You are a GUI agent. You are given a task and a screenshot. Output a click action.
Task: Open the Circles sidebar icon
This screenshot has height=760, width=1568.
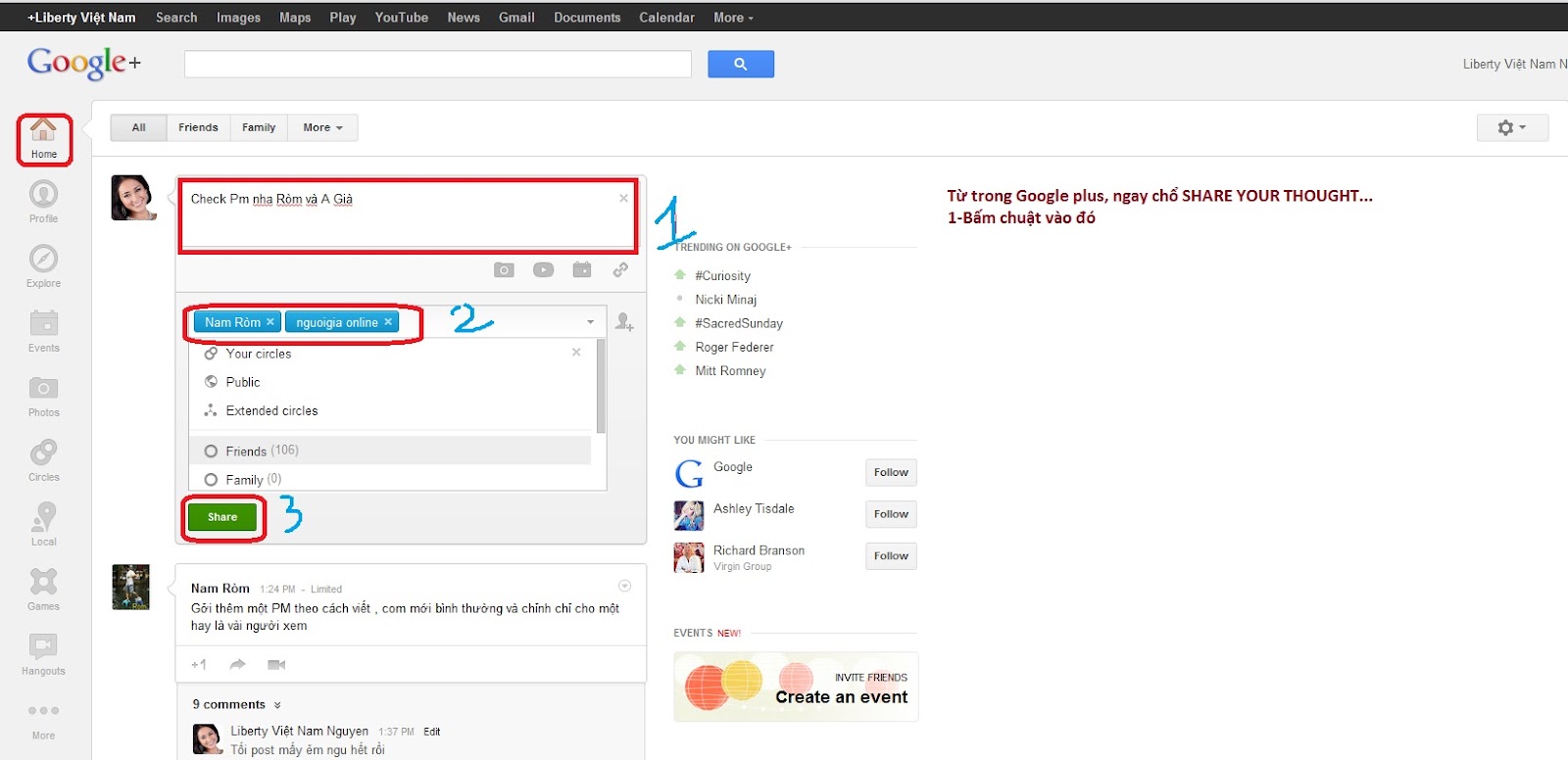click(x=43, y=459)
